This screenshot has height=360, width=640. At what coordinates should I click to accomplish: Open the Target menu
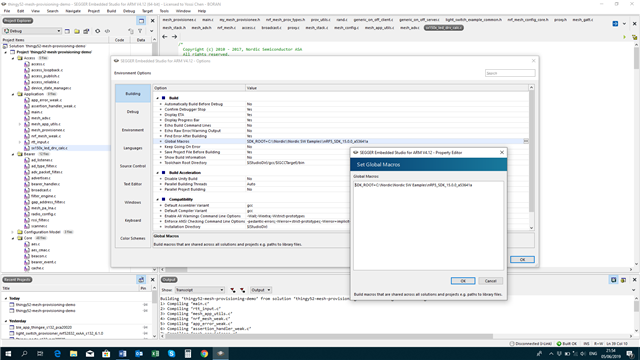(147, 11)
